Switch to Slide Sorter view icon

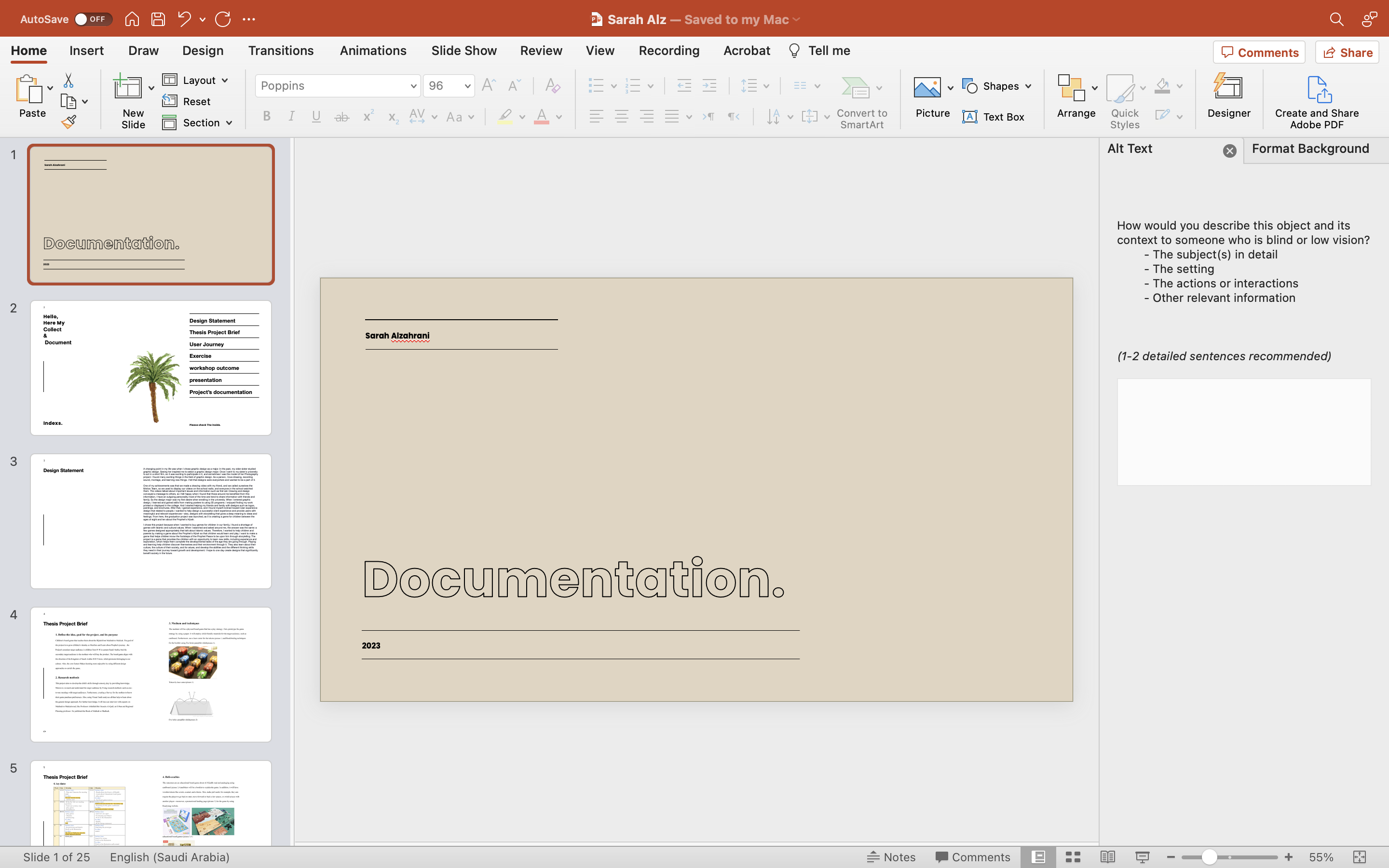pos(1073,857)
